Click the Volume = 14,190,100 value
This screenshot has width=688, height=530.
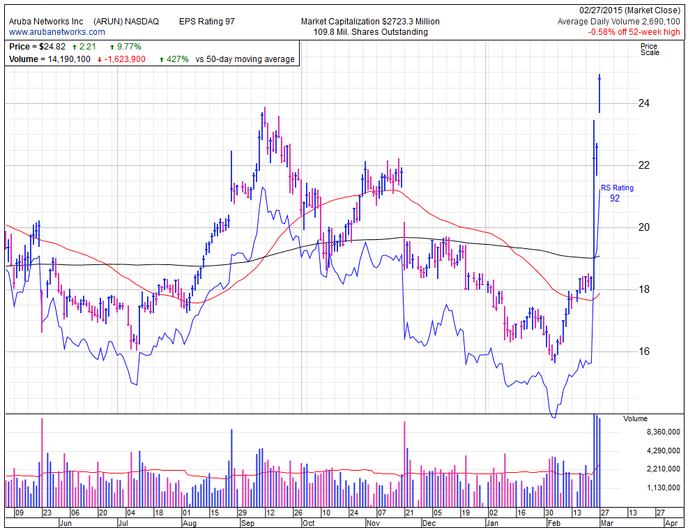pyautogui.click(x=50, y=59)
